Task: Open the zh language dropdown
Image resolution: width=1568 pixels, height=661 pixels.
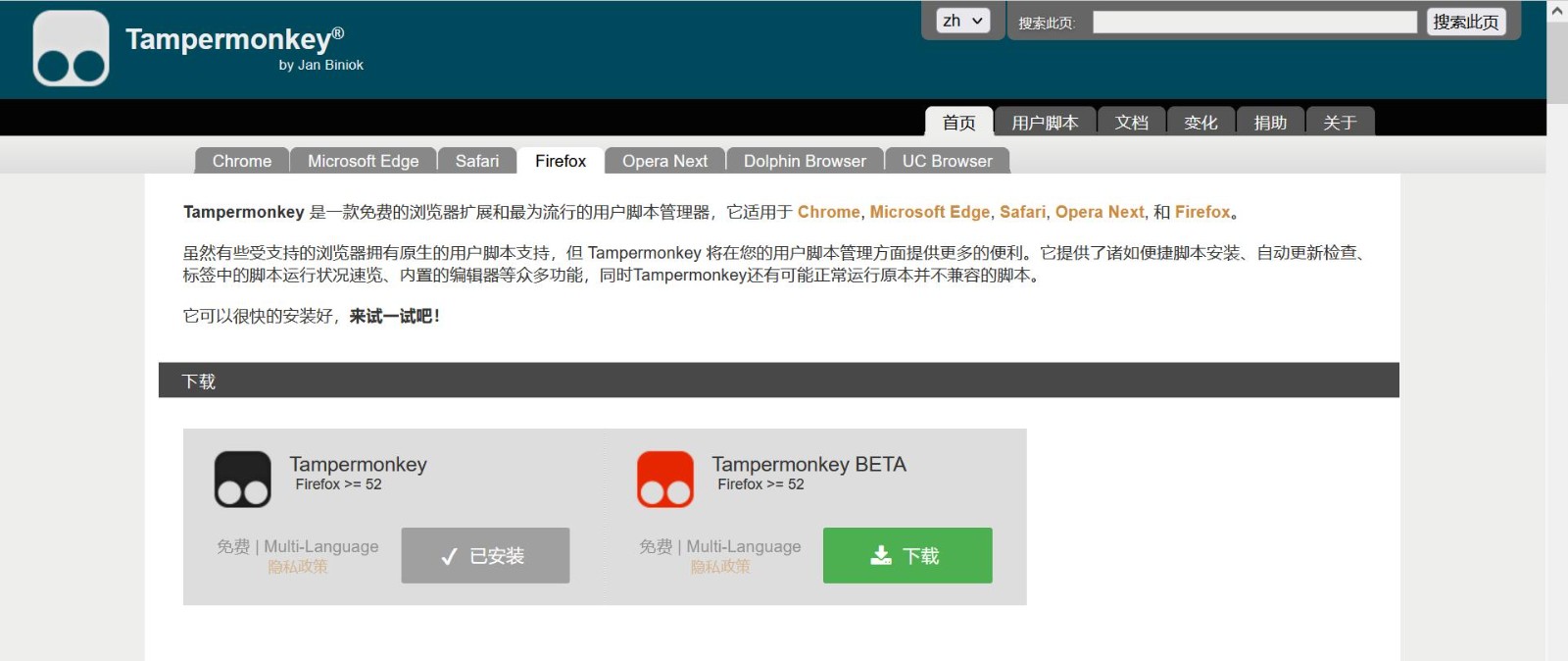Action: [963, 21]
